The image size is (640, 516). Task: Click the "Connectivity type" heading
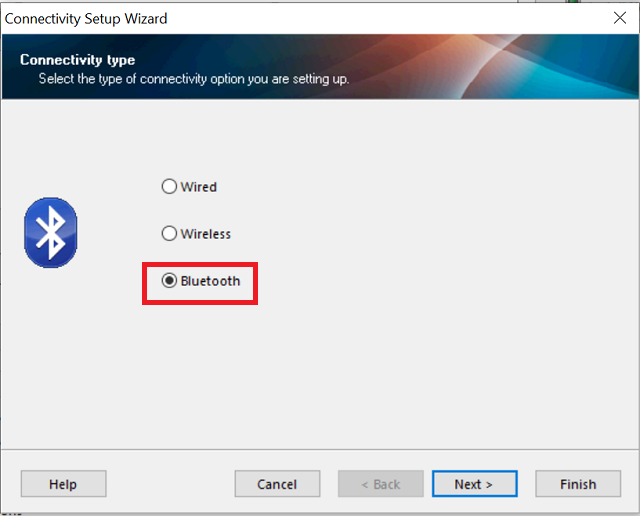77,60
